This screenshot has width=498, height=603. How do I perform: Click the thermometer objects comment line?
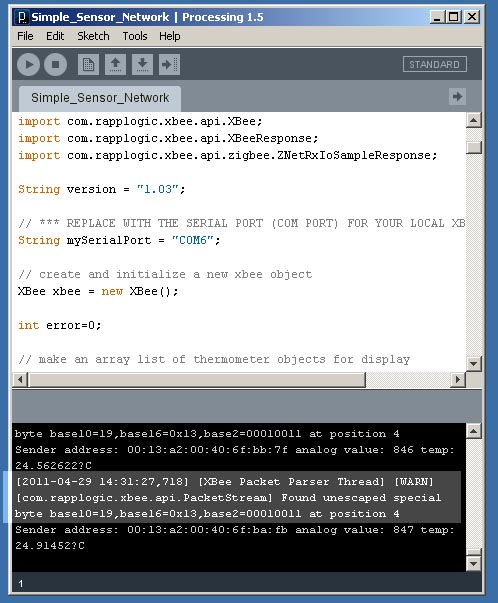(x=214, y=360)
